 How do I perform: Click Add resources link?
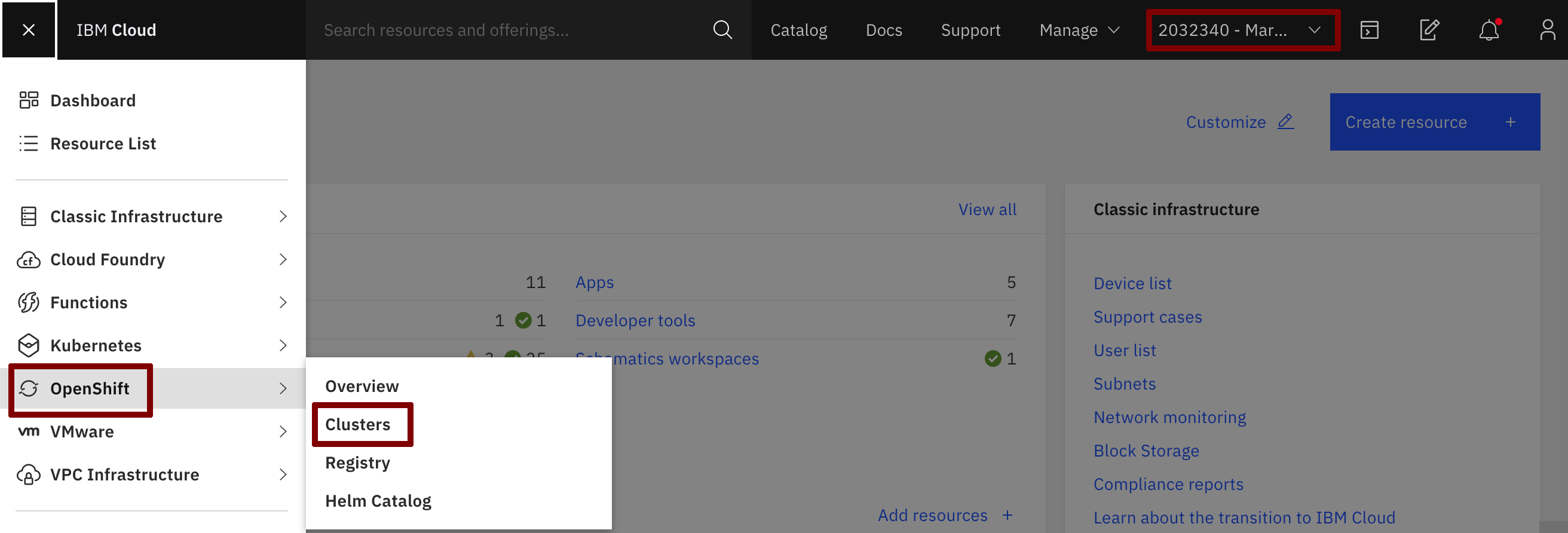click(x=933, y=515)
